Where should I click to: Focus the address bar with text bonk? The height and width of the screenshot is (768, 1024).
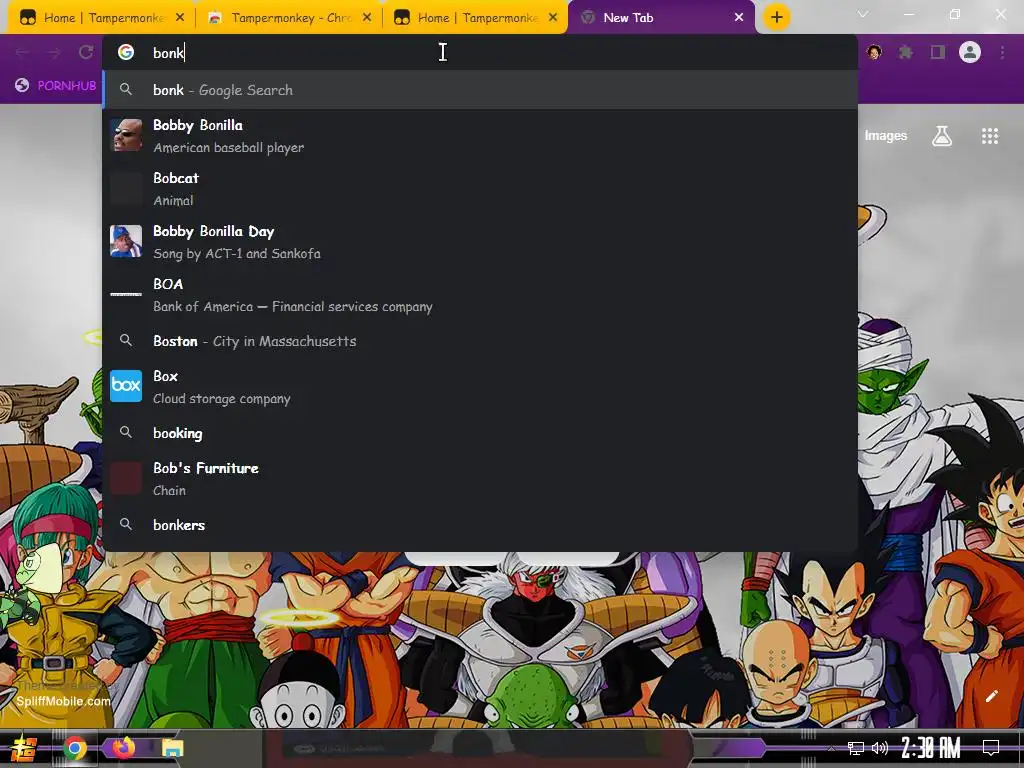click(480, 52)
